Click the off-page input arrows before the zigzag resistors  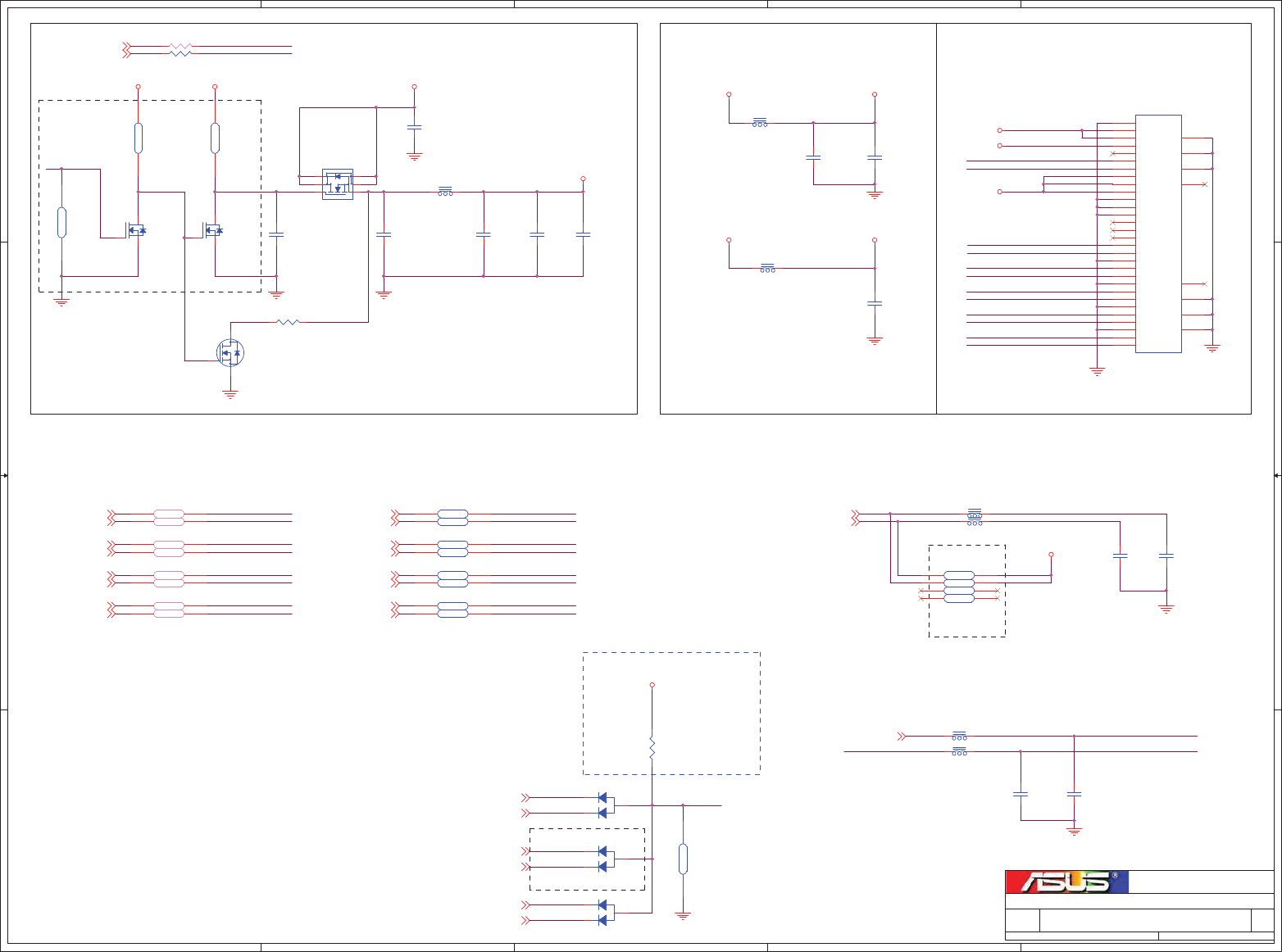click(x=126, y=49)
